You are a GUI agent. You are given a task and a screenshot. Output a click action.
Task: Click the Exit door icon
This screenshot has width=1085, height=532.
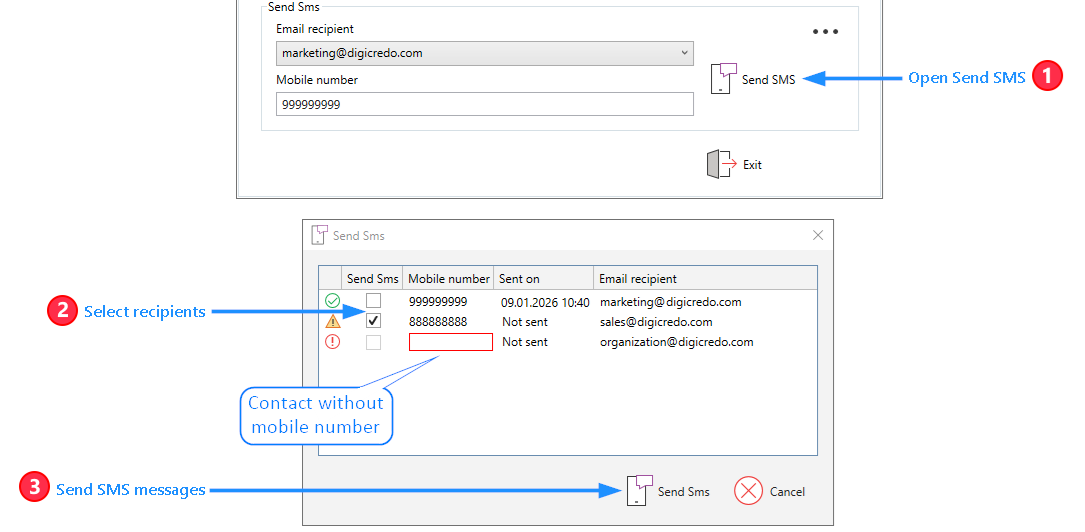[x=720, y=164]
